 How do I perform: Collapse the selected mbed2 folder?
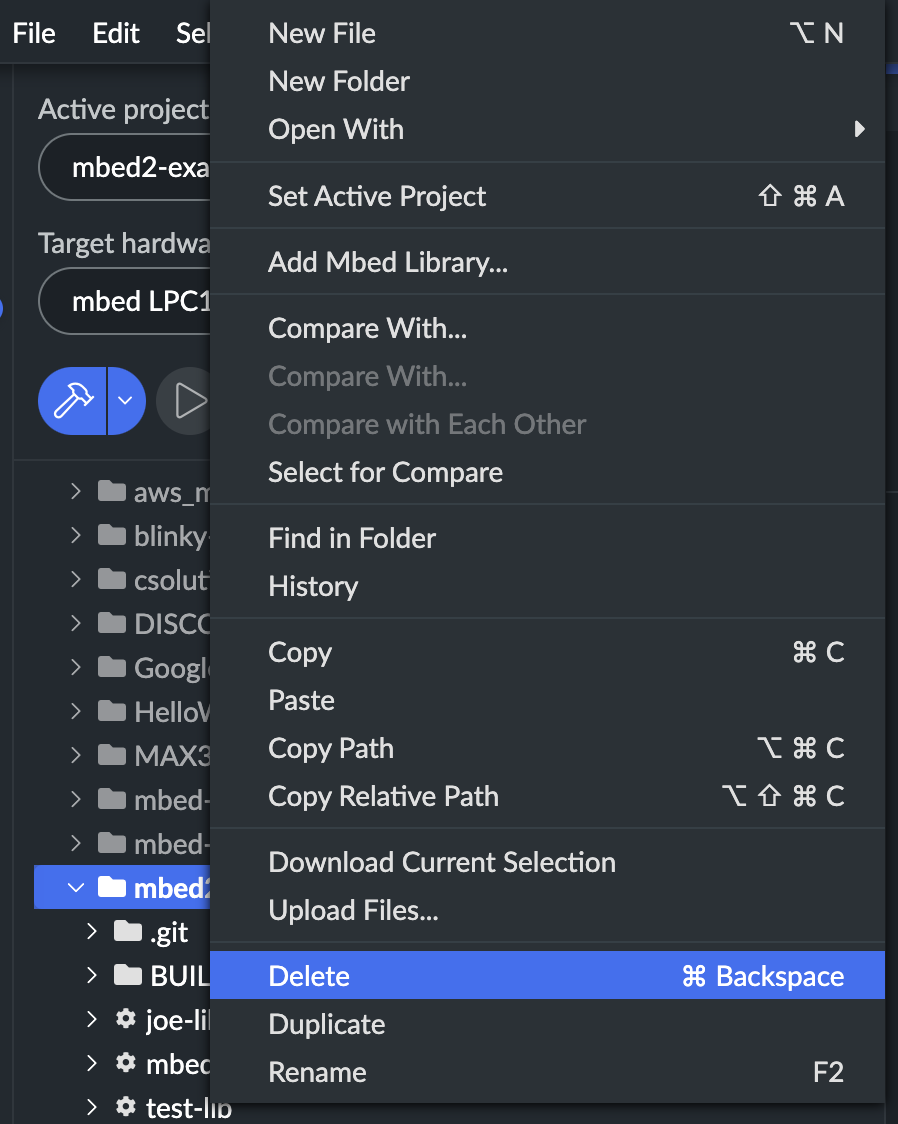click(75, 887)
